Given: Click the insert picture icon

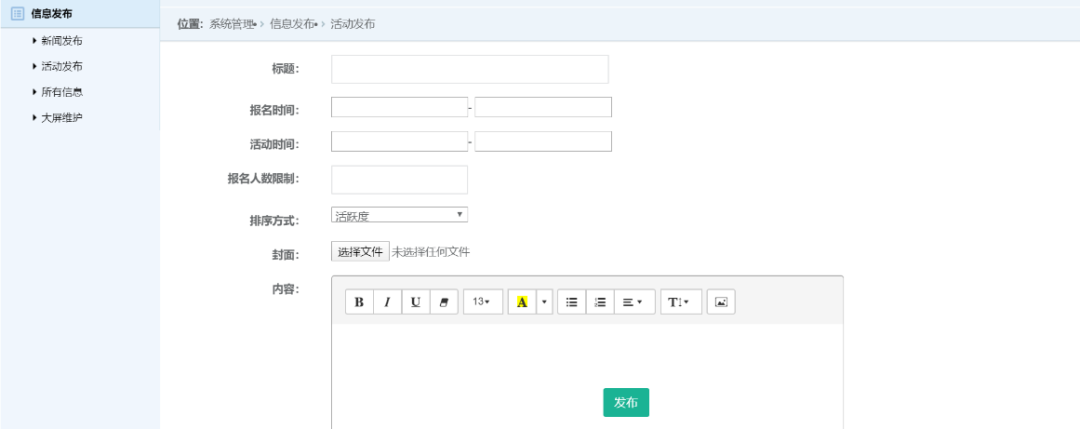Looking at the screenshot, I should (x=721, y=302).
